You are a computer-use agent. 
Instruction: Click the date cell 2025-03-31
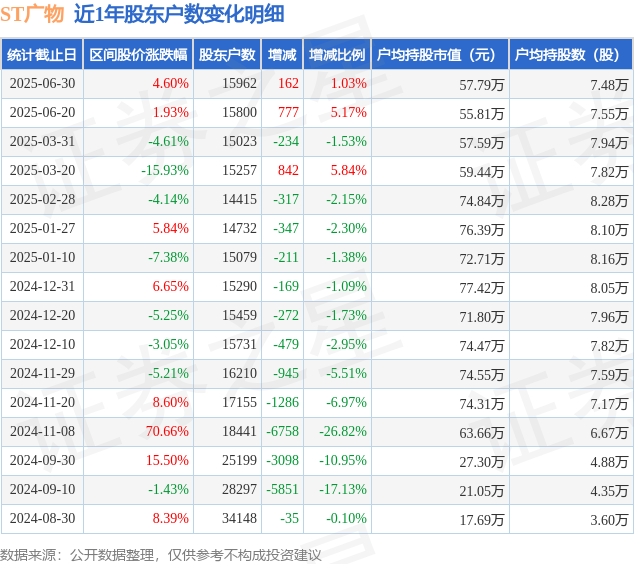tap(42, 142)
